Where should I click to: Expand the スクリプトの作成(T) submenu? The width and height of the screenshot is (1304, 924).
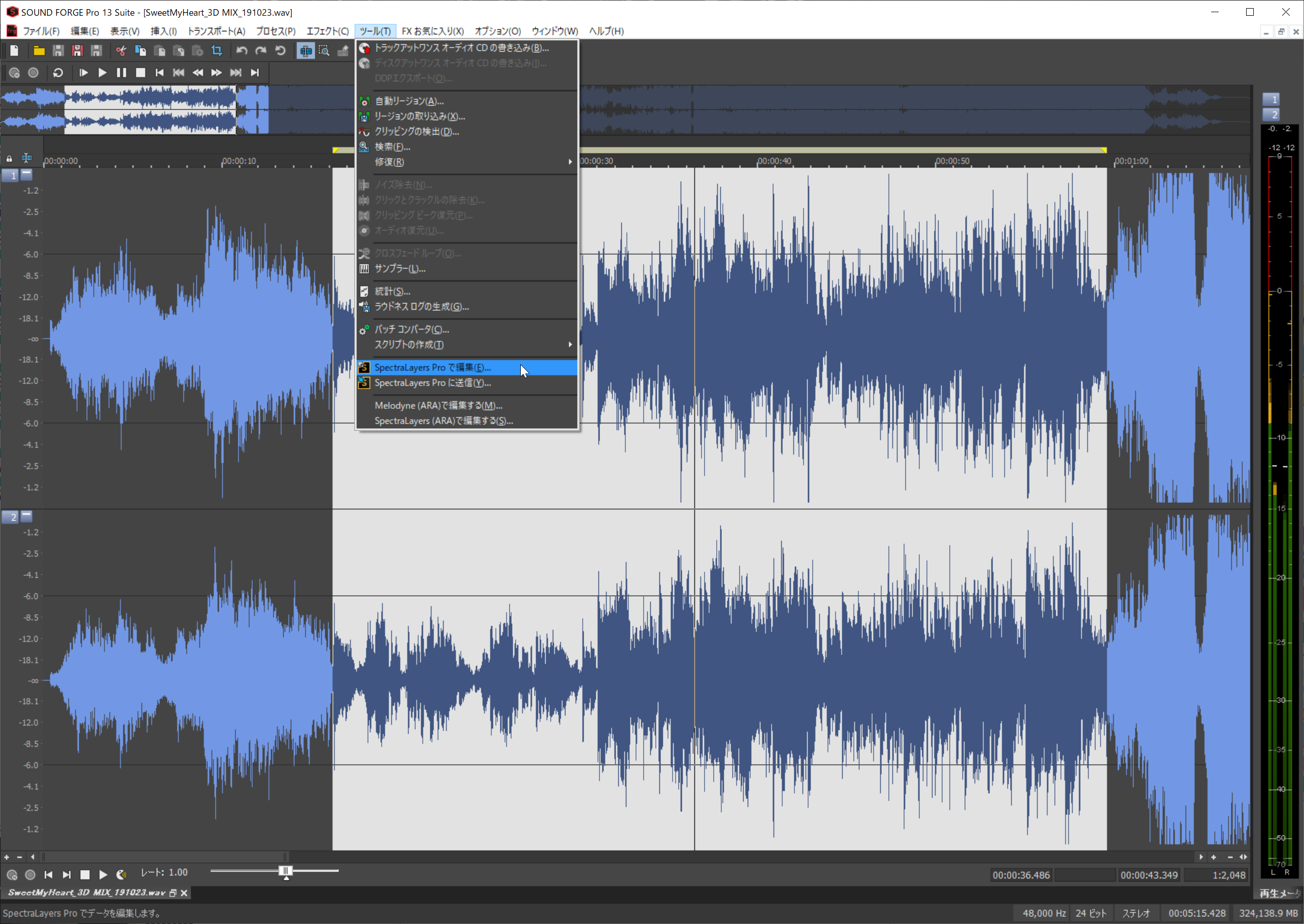(x=467, y=345)
